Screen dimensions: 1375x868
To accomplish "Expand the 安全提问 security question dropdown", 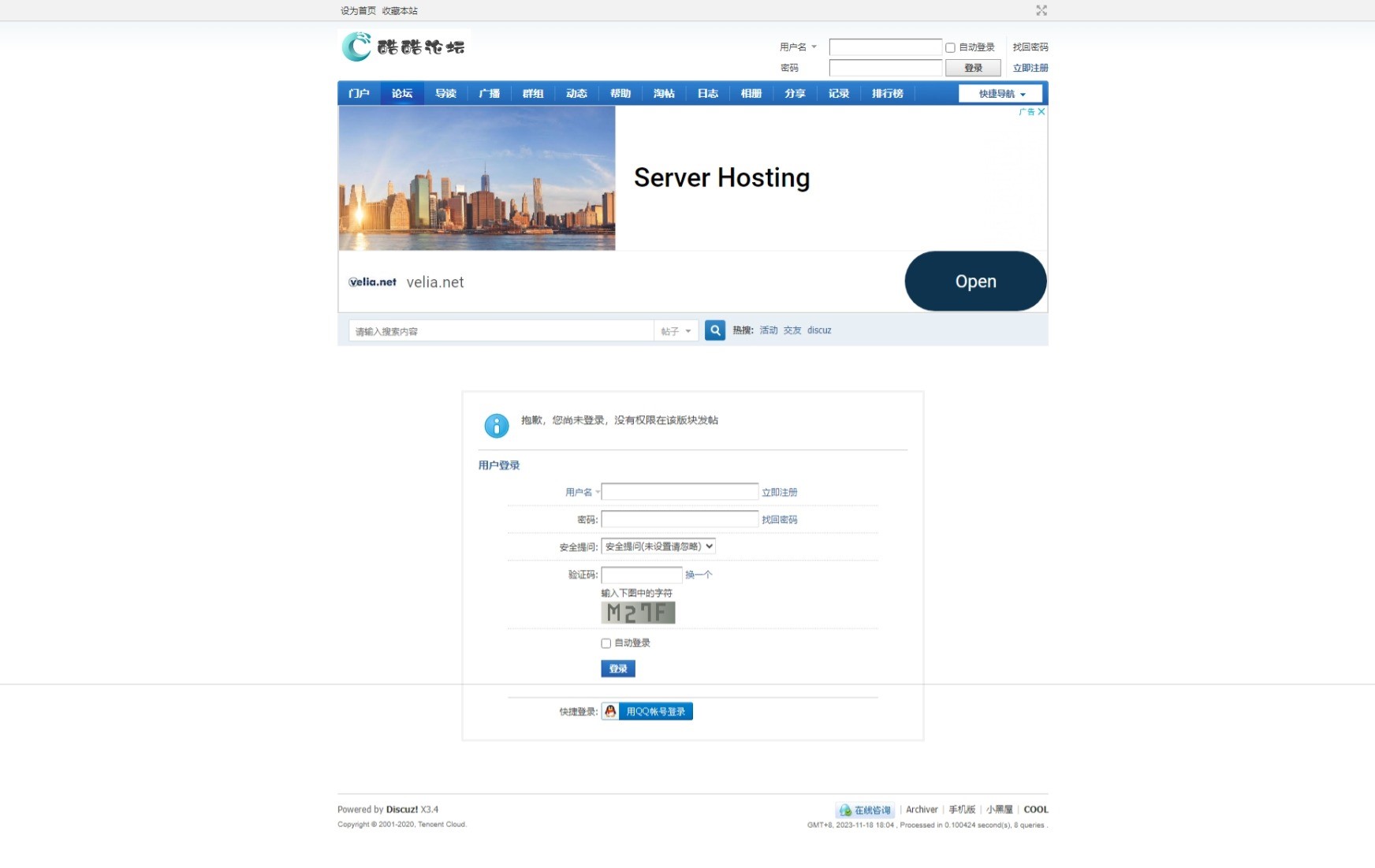I will [658, 546].
